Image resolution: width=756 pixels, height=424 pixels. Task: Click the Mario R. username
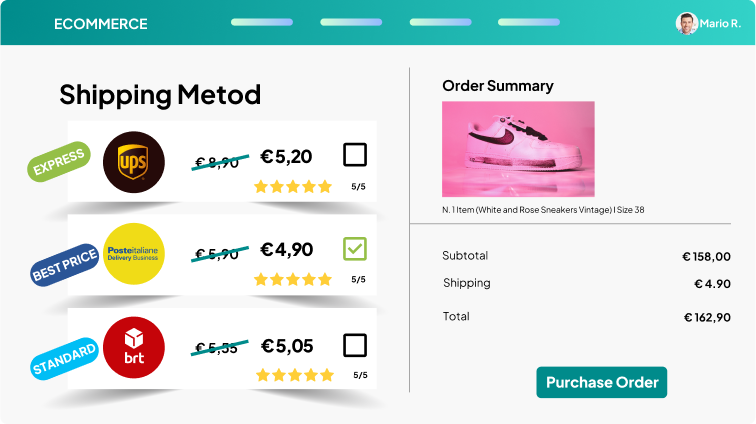tap(720, 23)
